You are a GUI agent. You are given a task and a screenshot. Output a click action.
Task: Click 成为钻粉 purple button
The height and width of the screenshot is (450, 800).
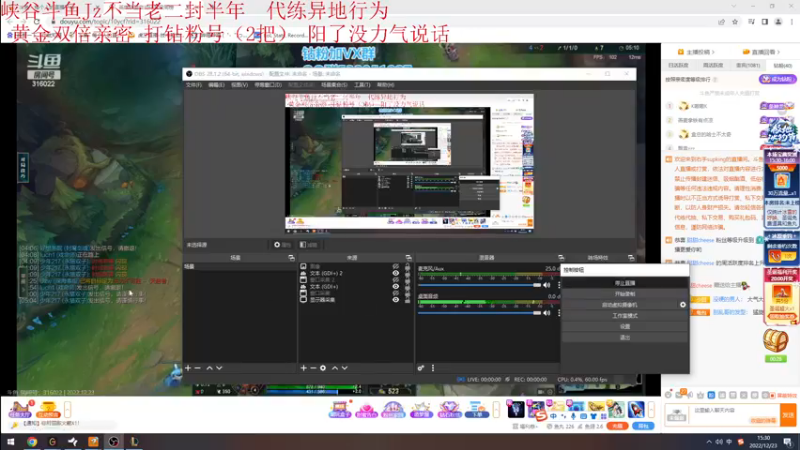tap(778, 79)
